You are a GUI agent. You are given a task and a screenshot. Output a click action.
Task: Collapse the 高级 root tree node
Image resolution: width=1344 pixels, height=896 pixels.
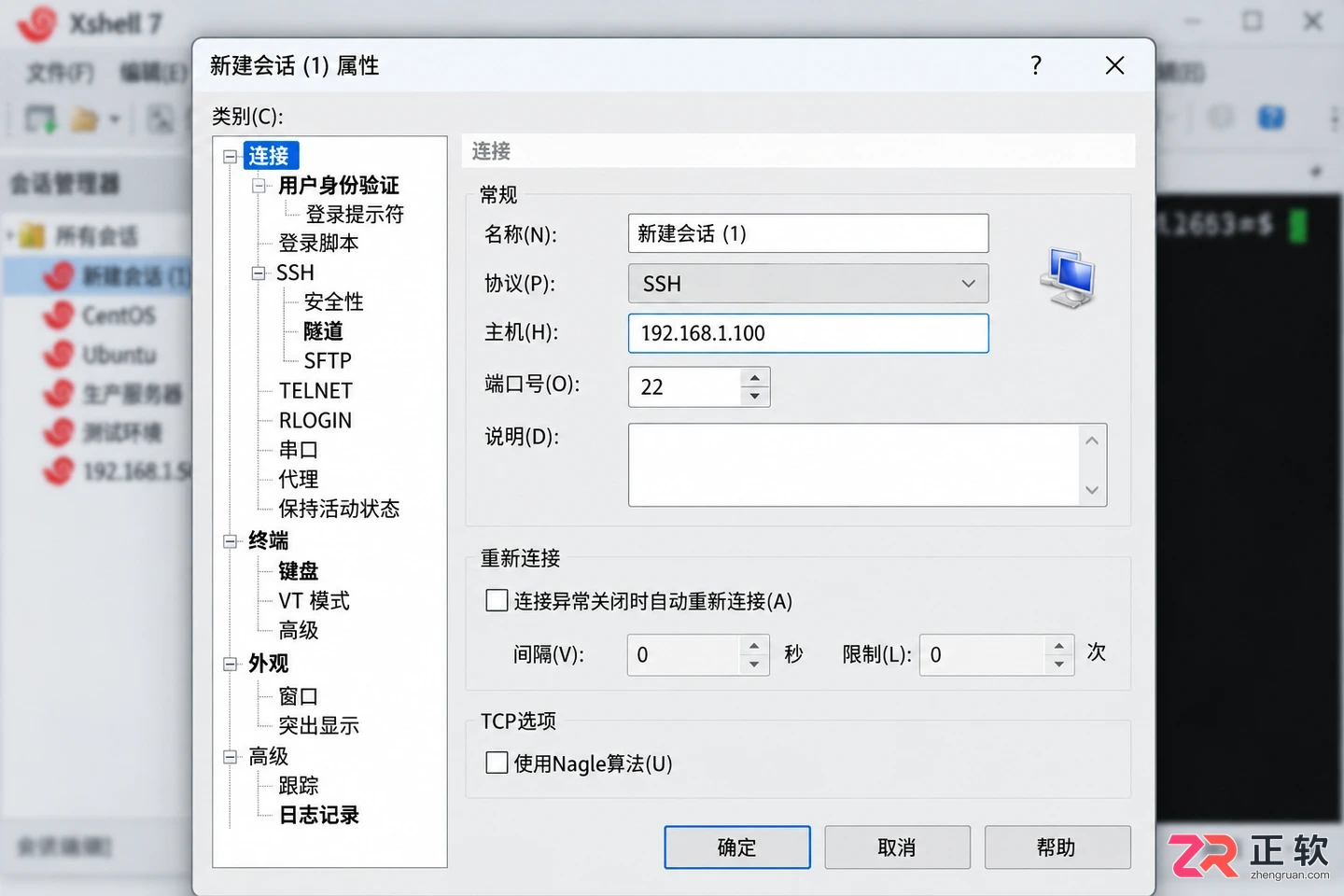pyautogui.click(x=231, y=757)
